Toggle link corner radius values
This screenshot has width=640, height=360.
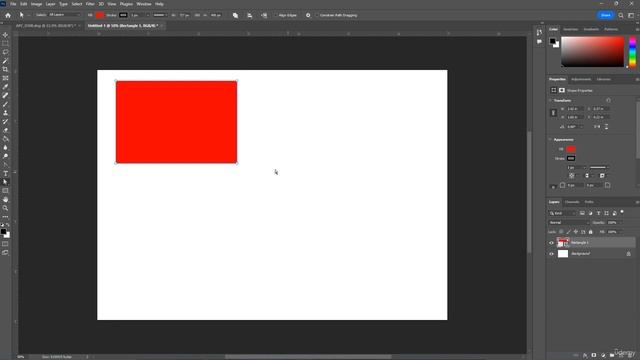tap(554, 186)
